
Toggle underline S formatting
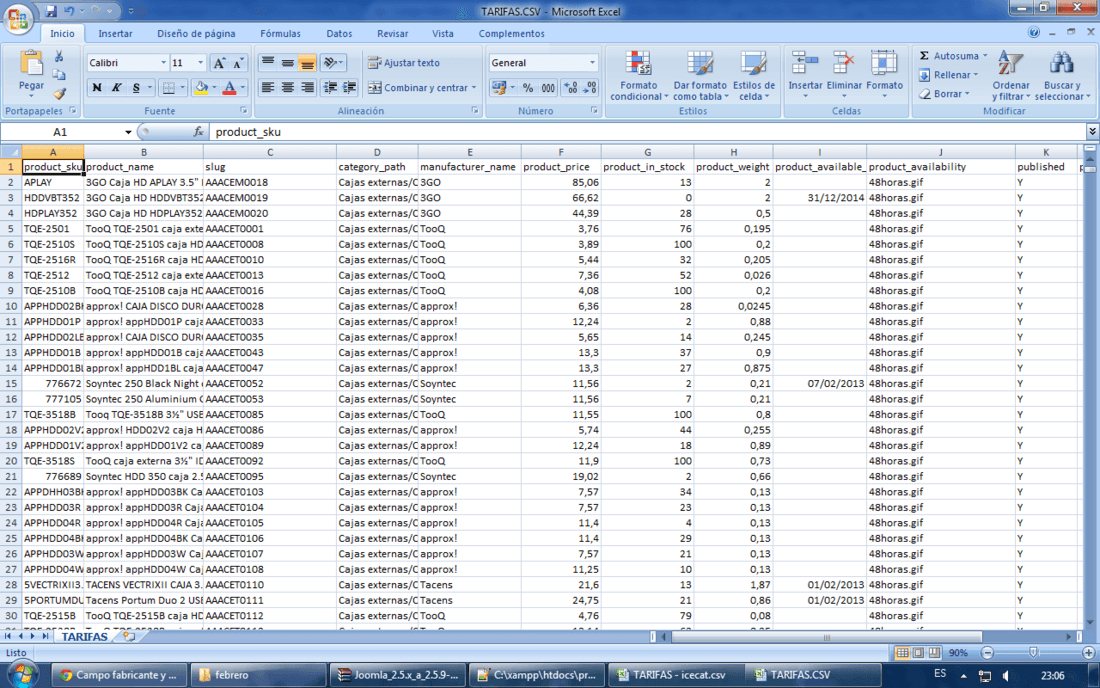pyautogui.click(x=136, y=88)
